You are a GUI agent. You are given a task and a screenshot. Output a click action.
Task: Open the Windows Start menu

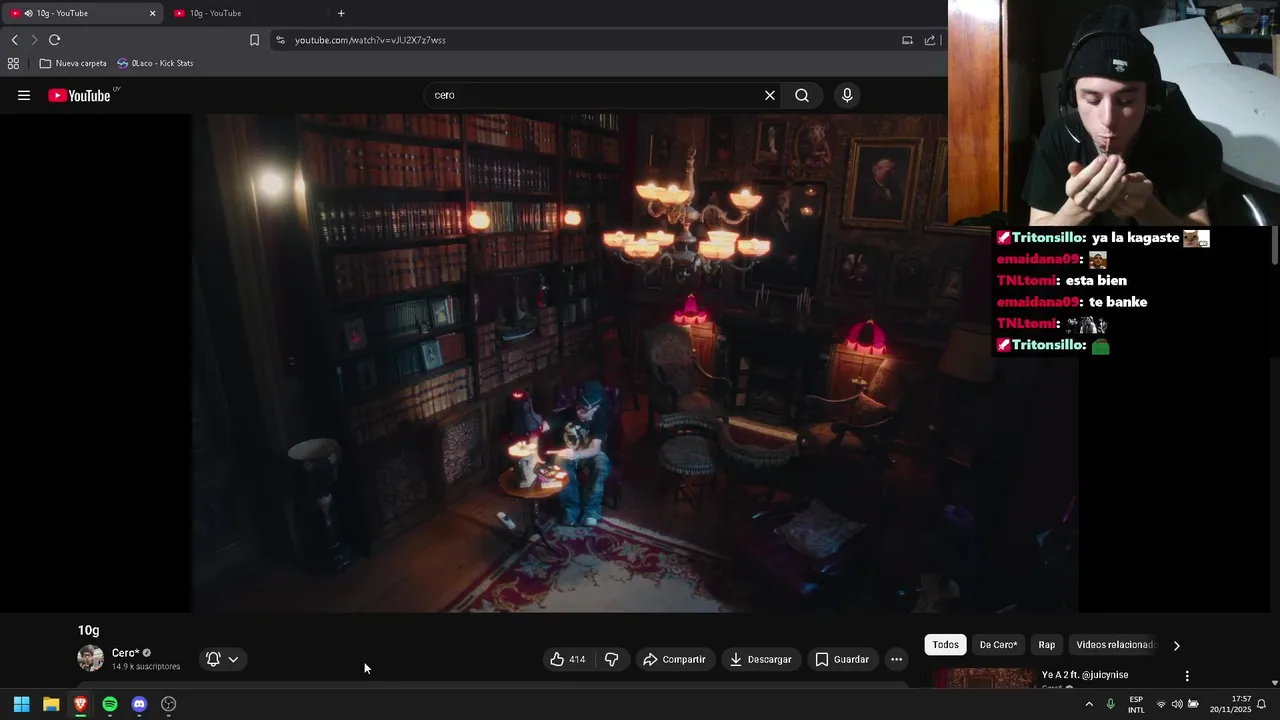point(21,704)
